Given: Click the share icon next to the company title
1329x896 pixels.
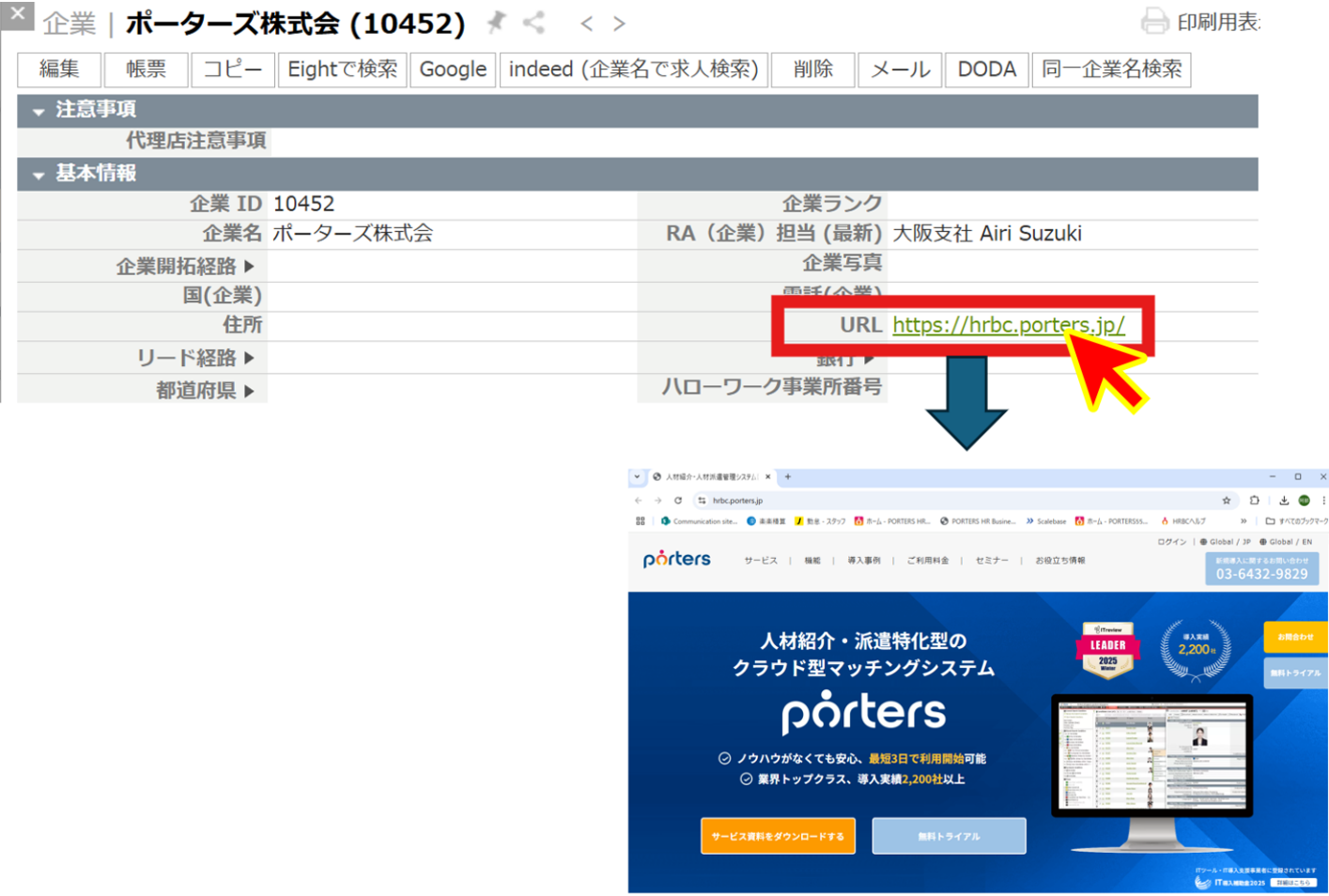Looking at the screenshot, I should [x=534, y=23].
